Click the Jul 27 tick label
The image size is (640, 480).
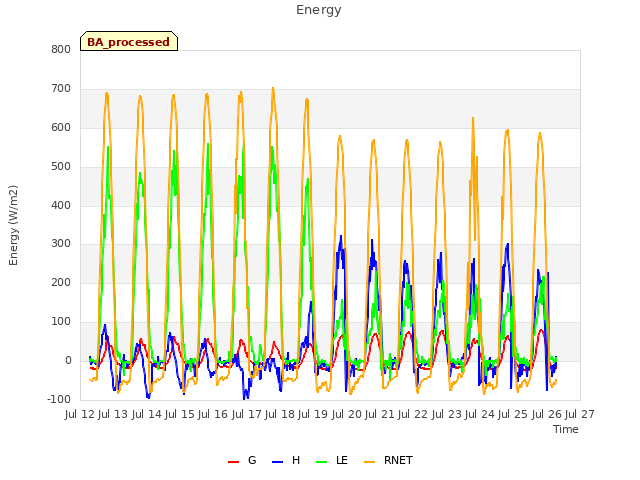[x=580, y=414]
